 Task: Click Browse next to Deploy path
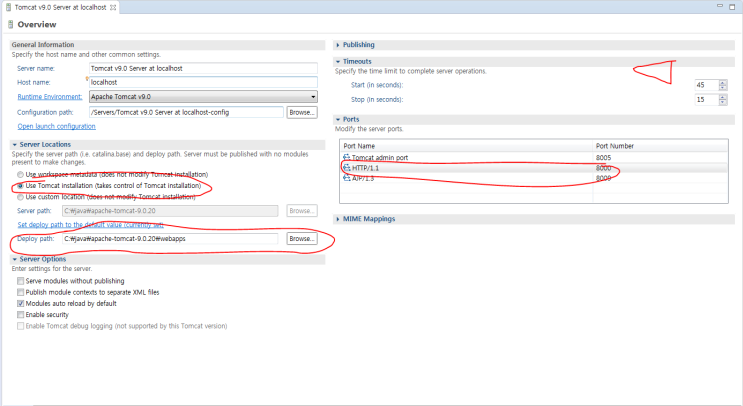pyautogui.click(x=301, y=239)
